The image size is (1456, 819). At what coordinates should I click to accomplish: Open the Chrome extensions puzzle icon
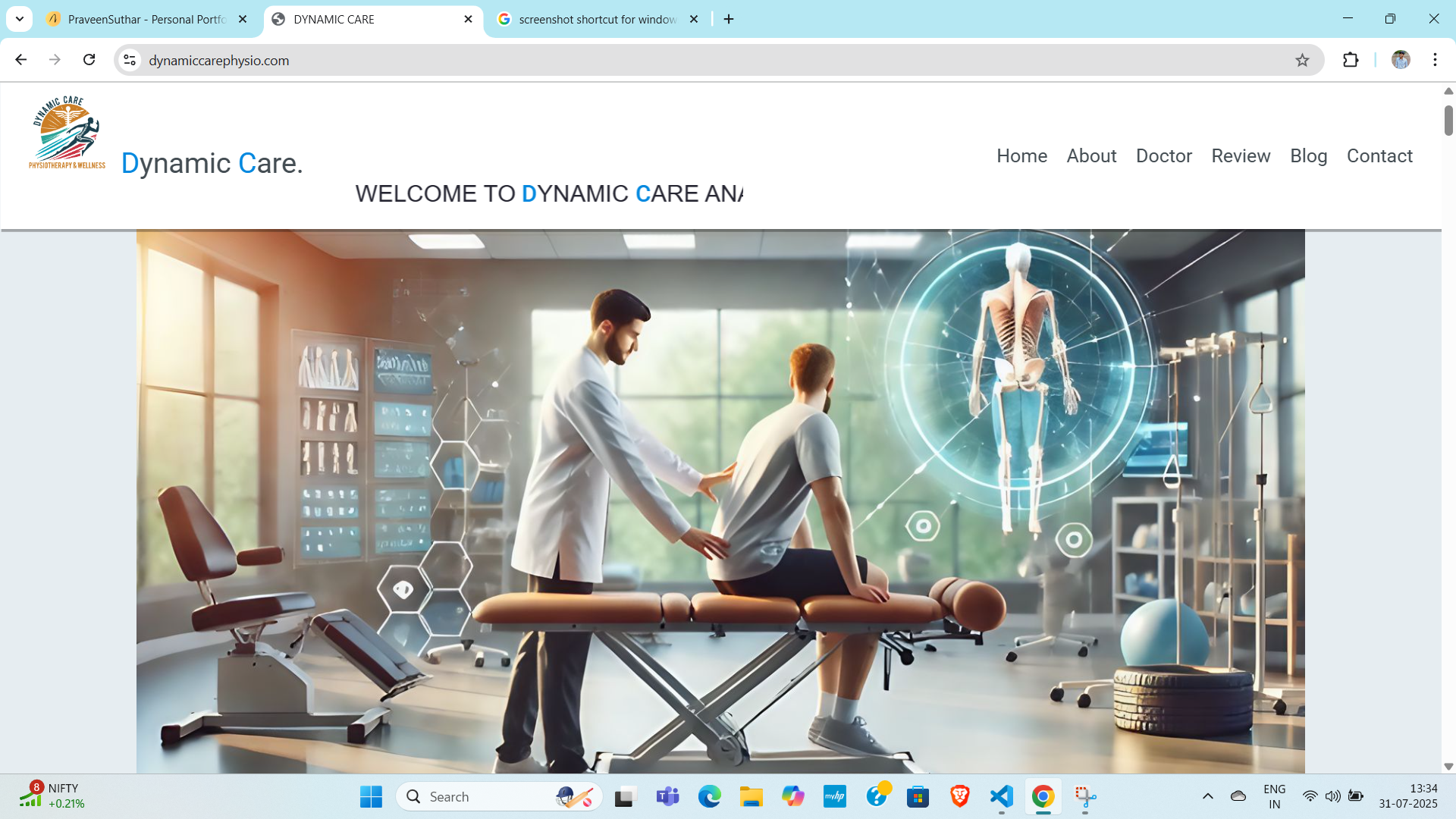click(x=1351, y=60)
